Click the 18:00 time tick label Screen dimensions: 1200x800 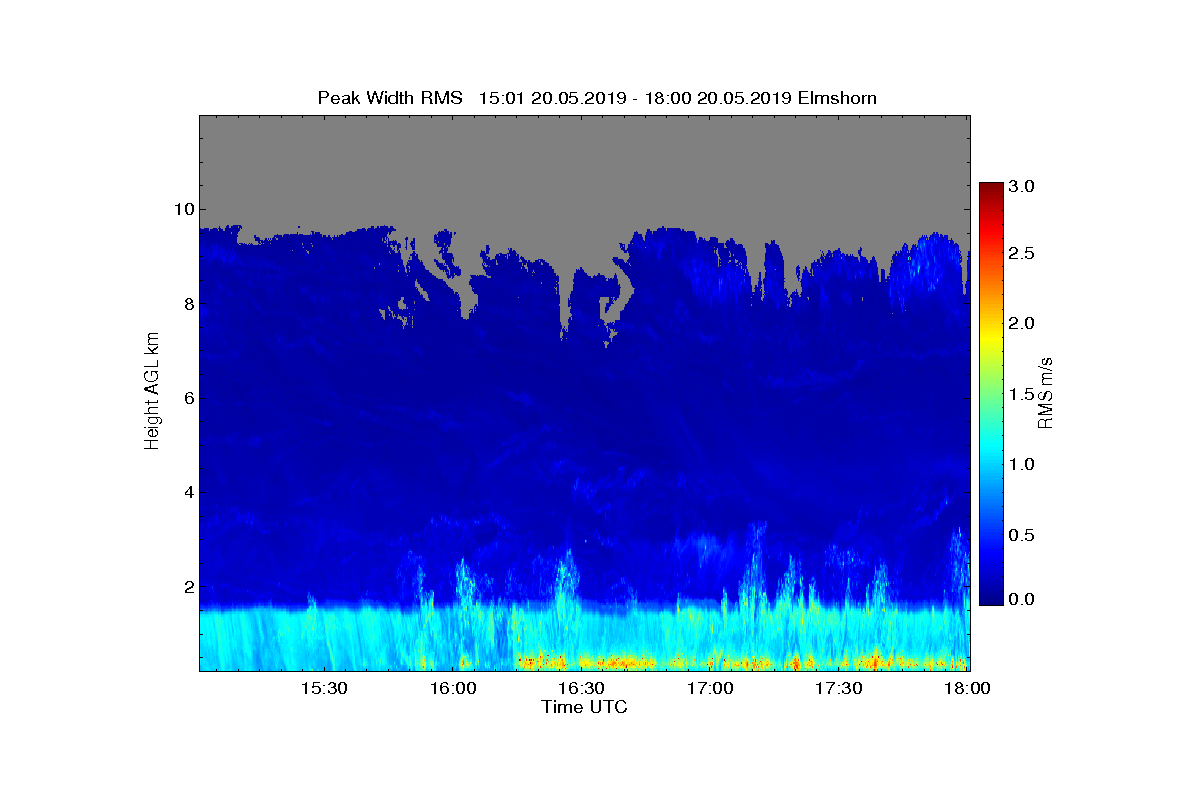pyautogui.click(x=967, y=689)
